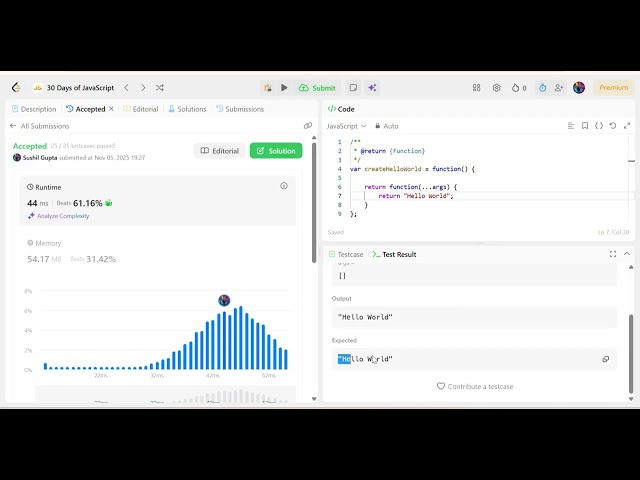Click the streak flame counter
This screenshot has height=480, width=640.
pyautogui.click(x=519, y=88)
